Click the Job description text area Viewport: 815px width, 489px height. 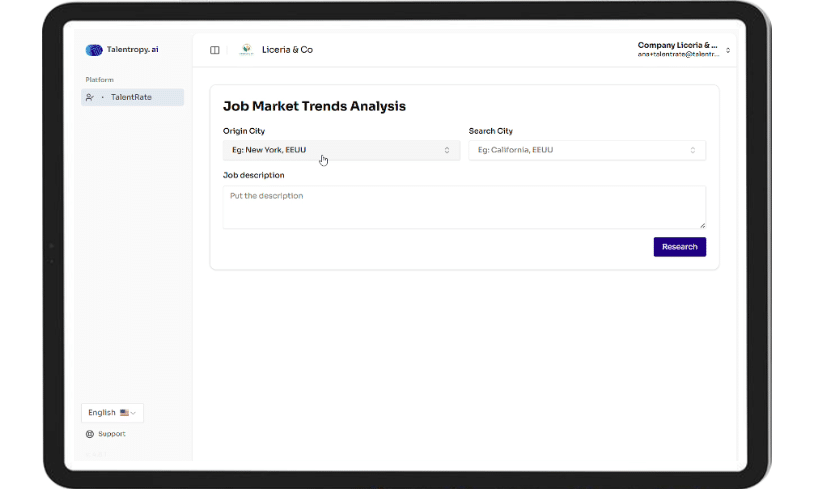464,207
